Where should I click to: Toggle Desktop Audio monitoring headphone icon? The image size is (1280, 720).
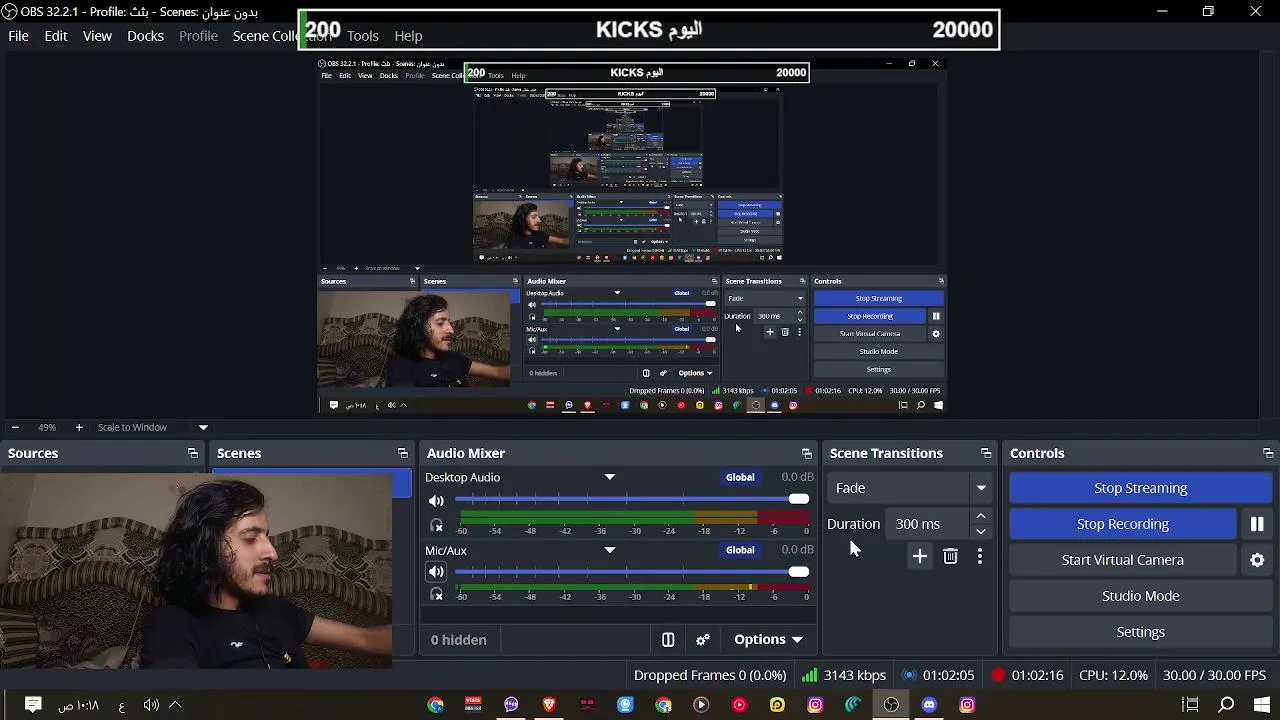pos(436,525)
